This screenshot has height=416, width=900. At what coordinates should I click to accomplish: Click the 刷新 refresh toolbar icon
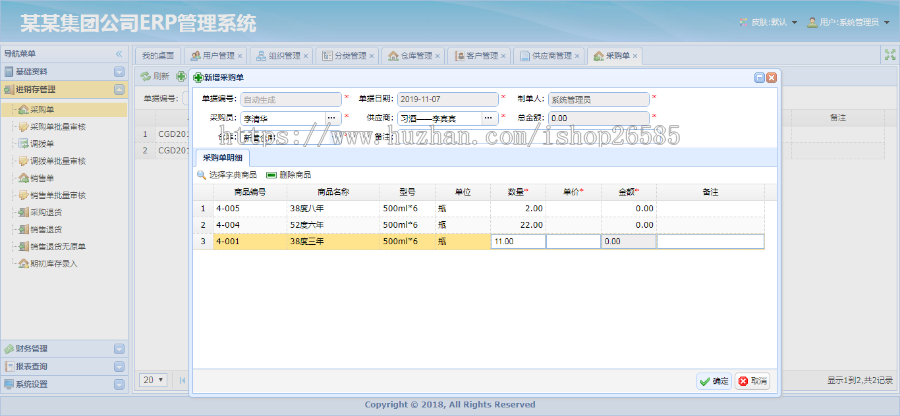(x=146, y=76)
